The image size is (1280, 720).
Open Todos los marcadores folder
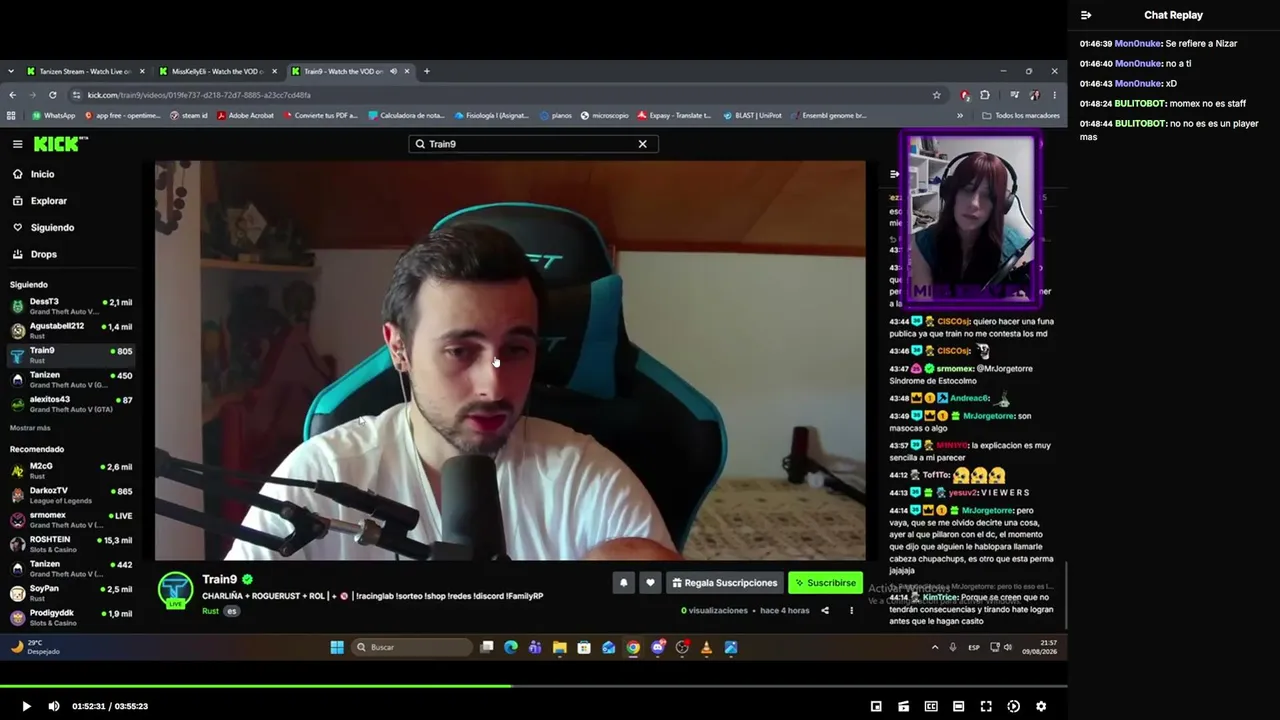(1021, 115)
